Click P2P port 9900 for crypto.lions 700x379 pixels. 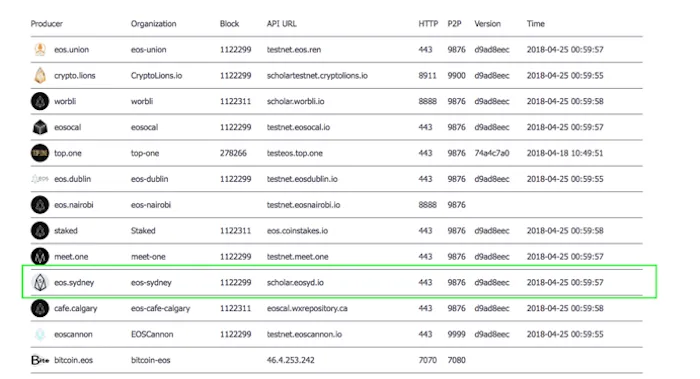[x=456, y=75]
